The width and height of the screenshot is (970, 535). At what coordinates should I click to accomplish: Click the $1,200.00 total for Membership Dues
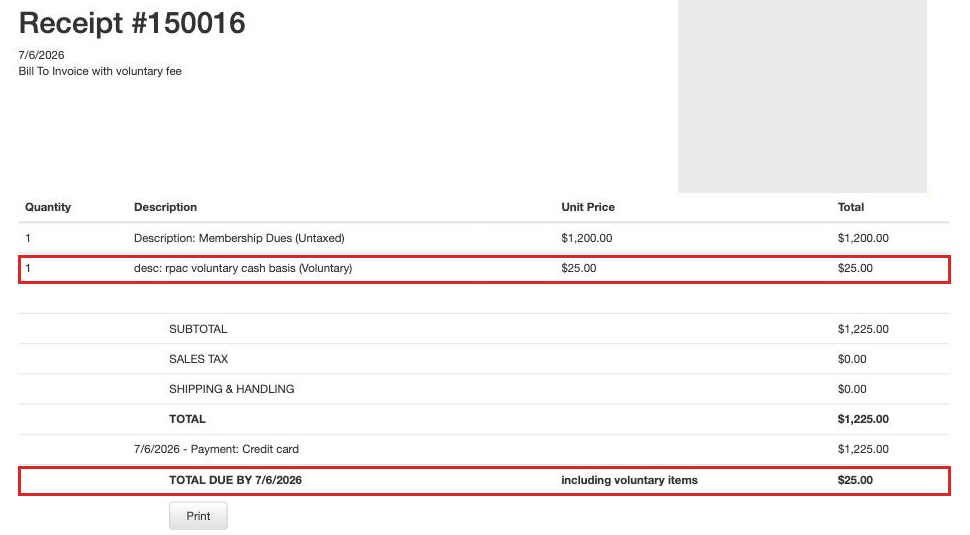863,238
